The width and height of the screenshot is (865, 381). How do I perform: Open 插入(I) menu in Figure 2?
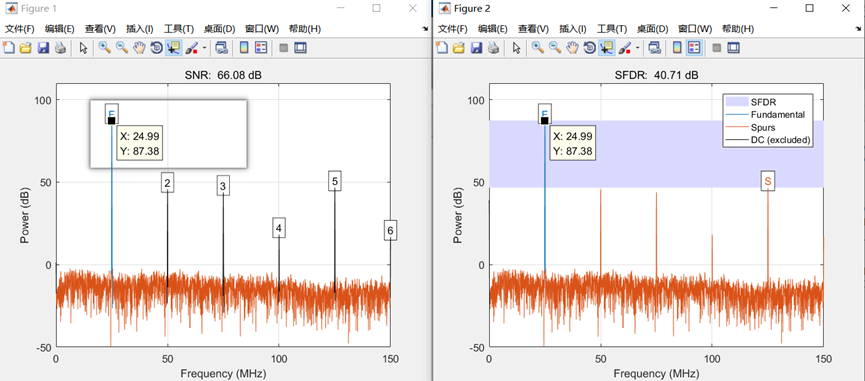573,29
